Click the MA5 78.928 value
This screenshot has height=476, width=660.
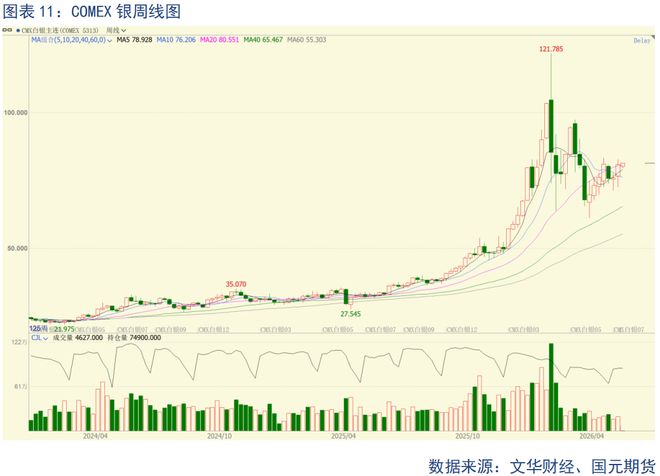click(134, 40)
